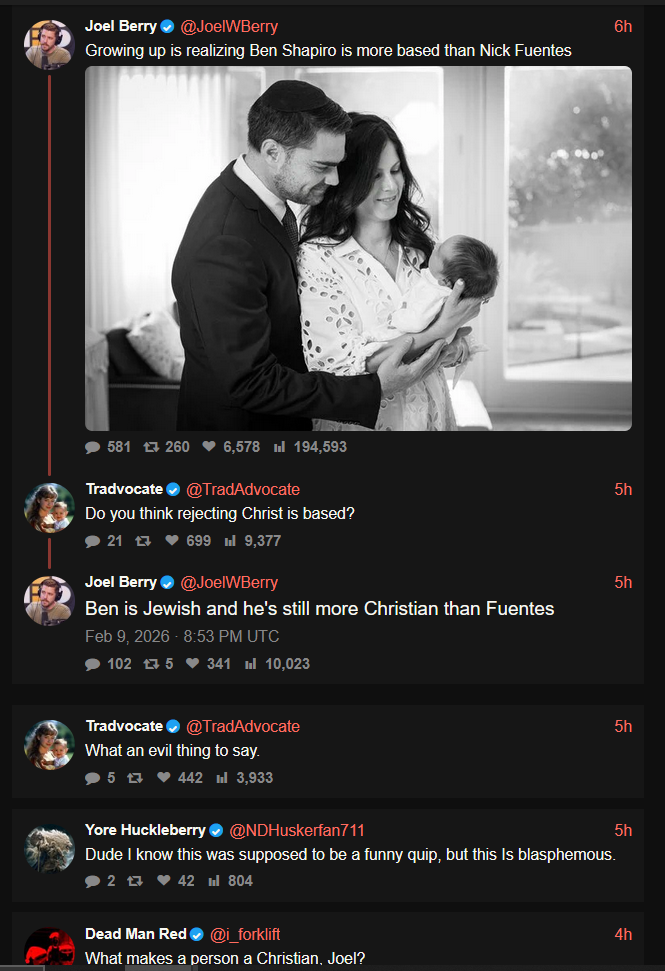Click Yore Huckleberry's profile avatar
665x971 pixels.
[49, 848]
